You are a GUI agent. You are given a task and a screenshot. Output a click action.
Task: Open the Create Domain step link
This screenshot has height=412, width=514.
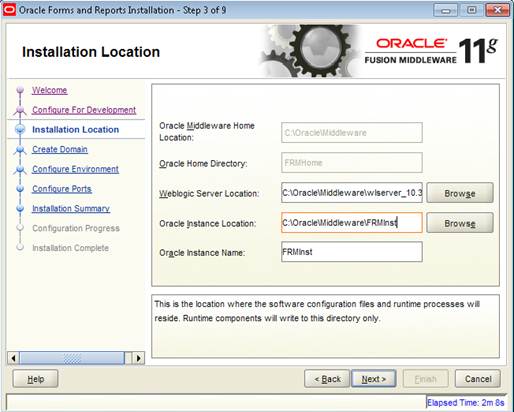(60, 149)
